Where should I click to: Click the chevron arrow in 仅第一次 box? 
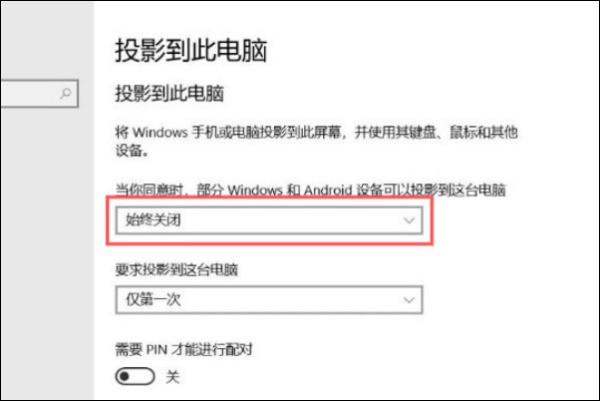coord(409,300)
